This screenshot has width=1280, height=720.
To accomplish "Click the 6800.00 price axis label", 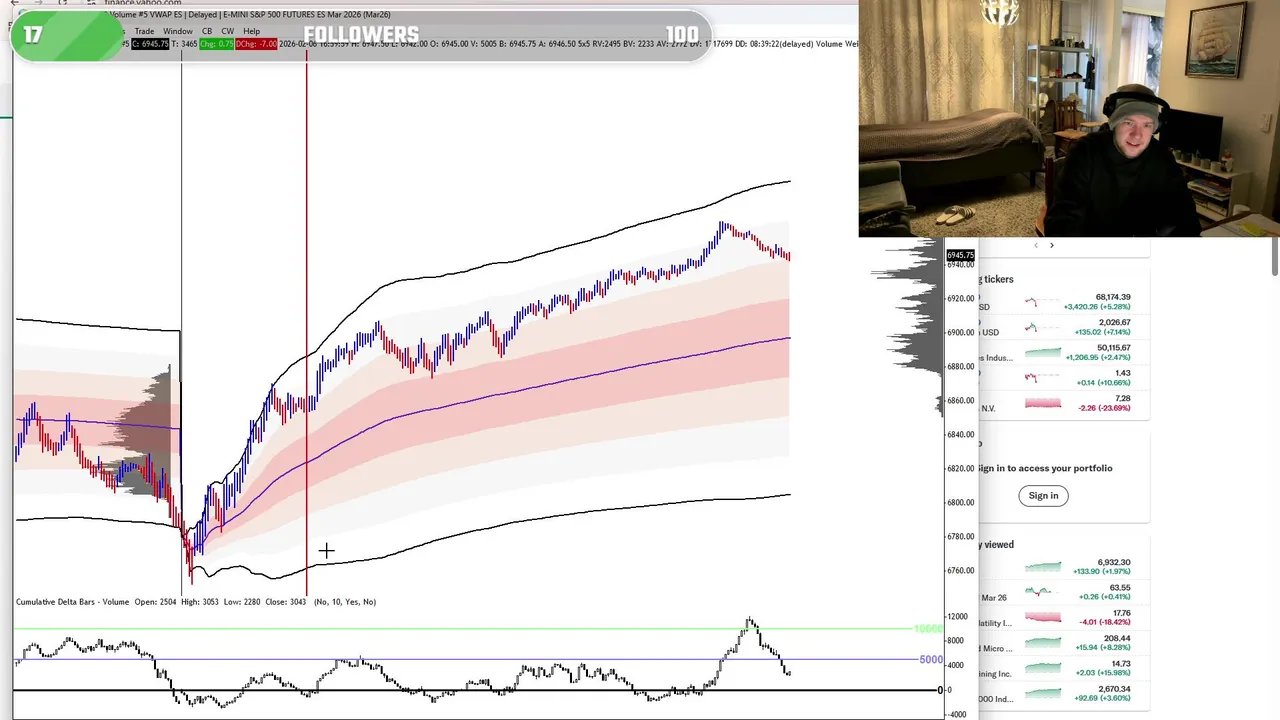I will coord(960,502).
